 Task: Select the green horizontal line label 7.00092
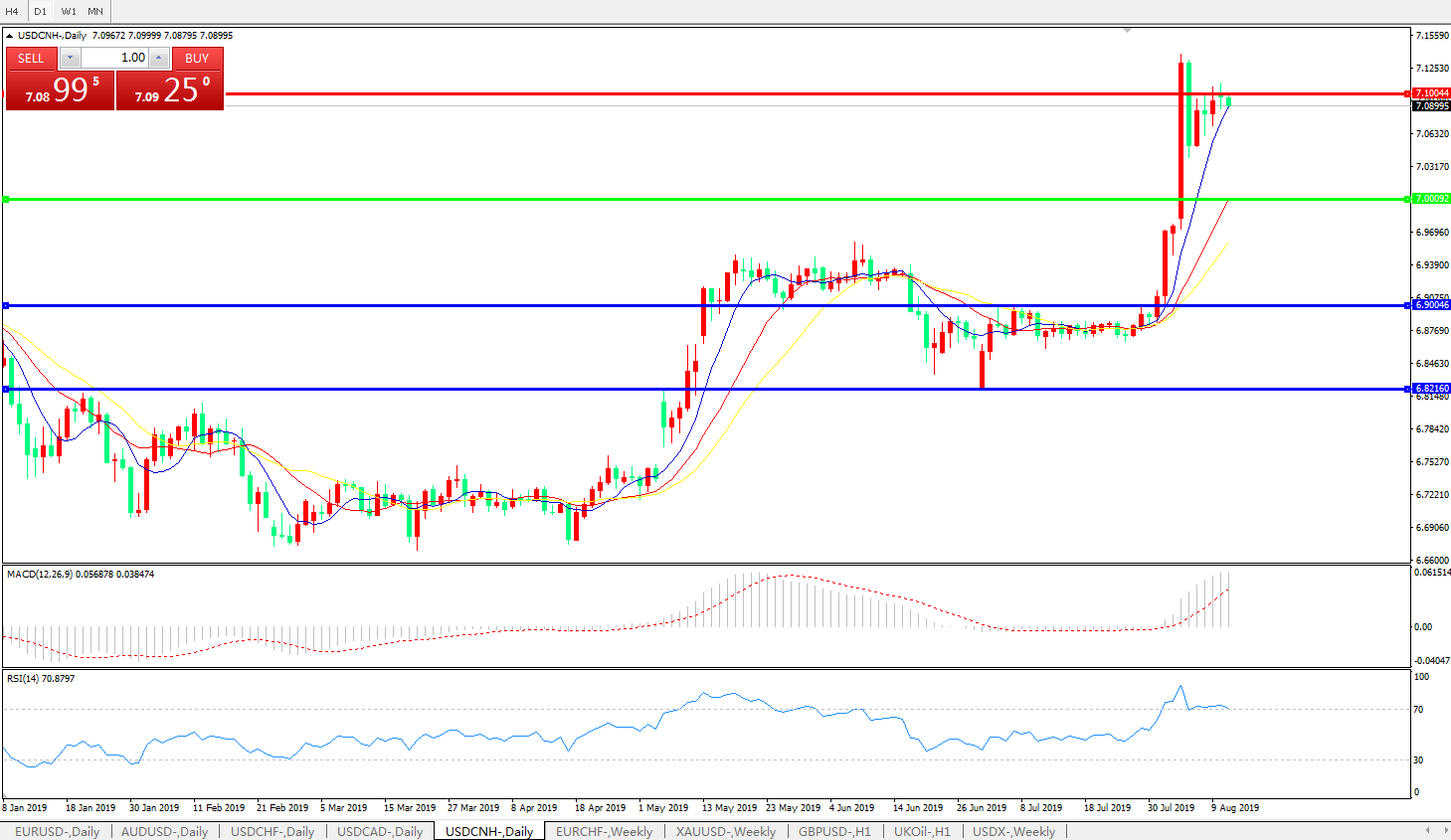[x=1431, y=199]
